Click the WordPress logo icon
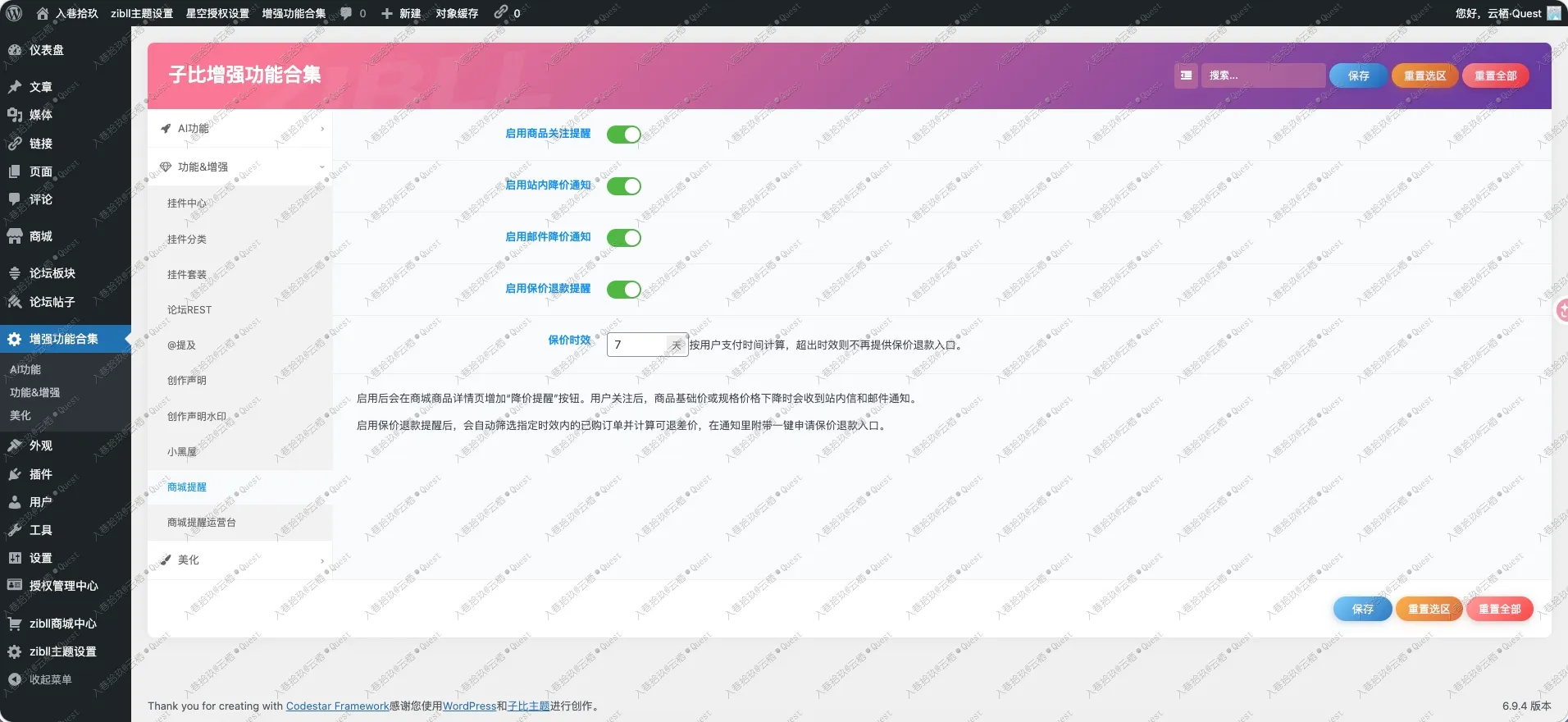Image resolution: width=1568 pixels, height=722 pixels. [x=14, y=13]
